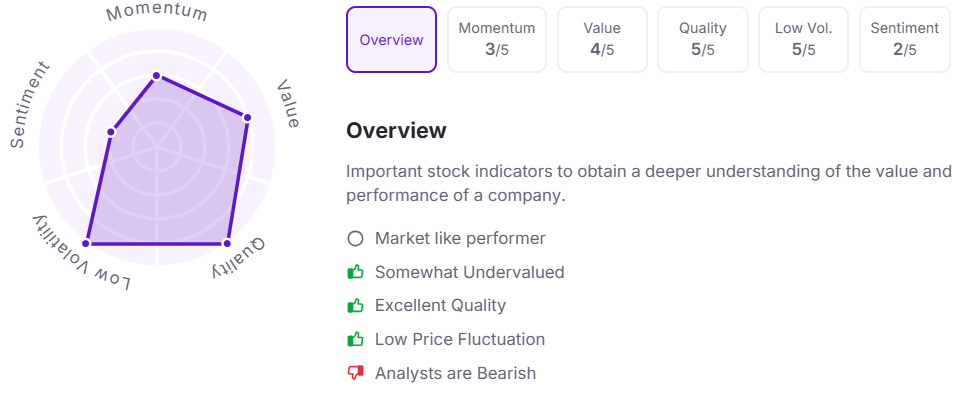Screen dimensions: 963x395
Task: Select the Low Vol. 5/5 tab
Action: tap(803, 40)
